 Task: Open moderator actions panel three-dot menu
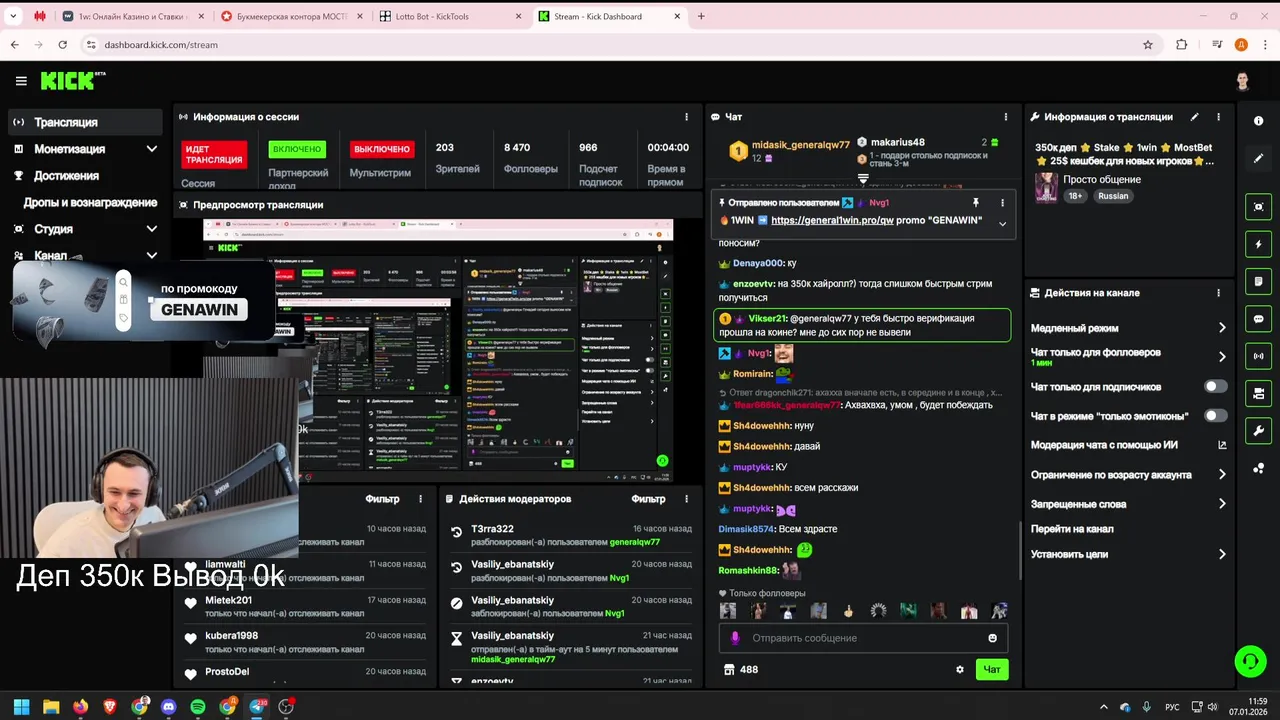(x=686, y=499)
